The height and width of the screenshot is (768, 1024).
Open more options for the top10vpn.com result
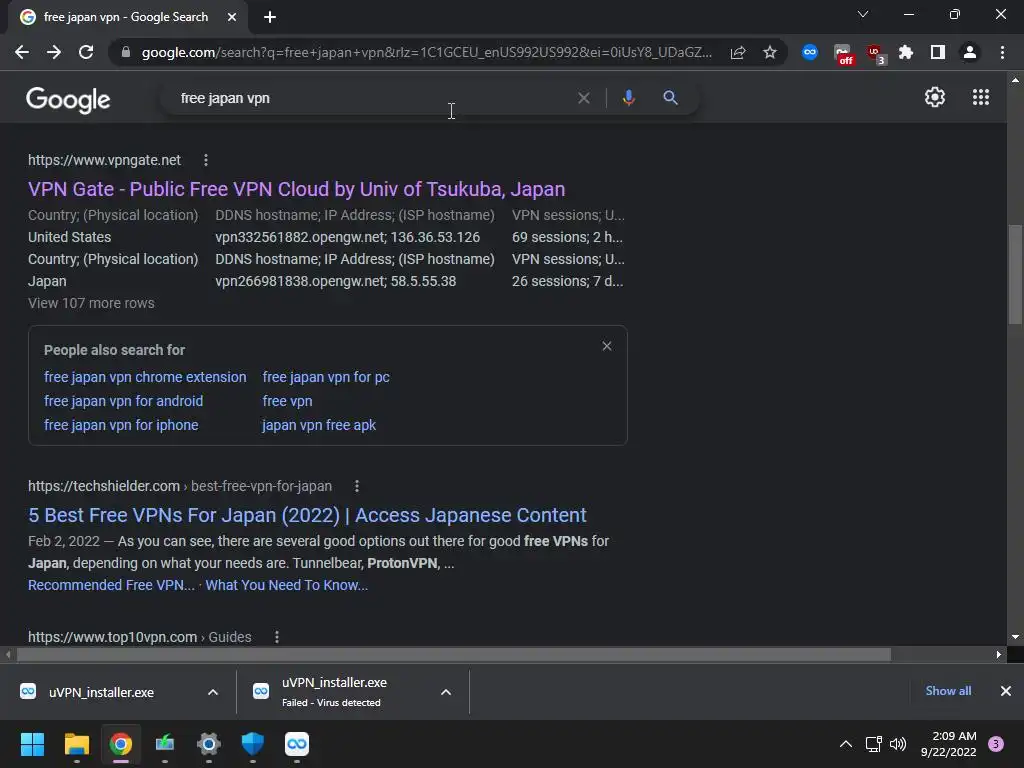coord(277,637)
